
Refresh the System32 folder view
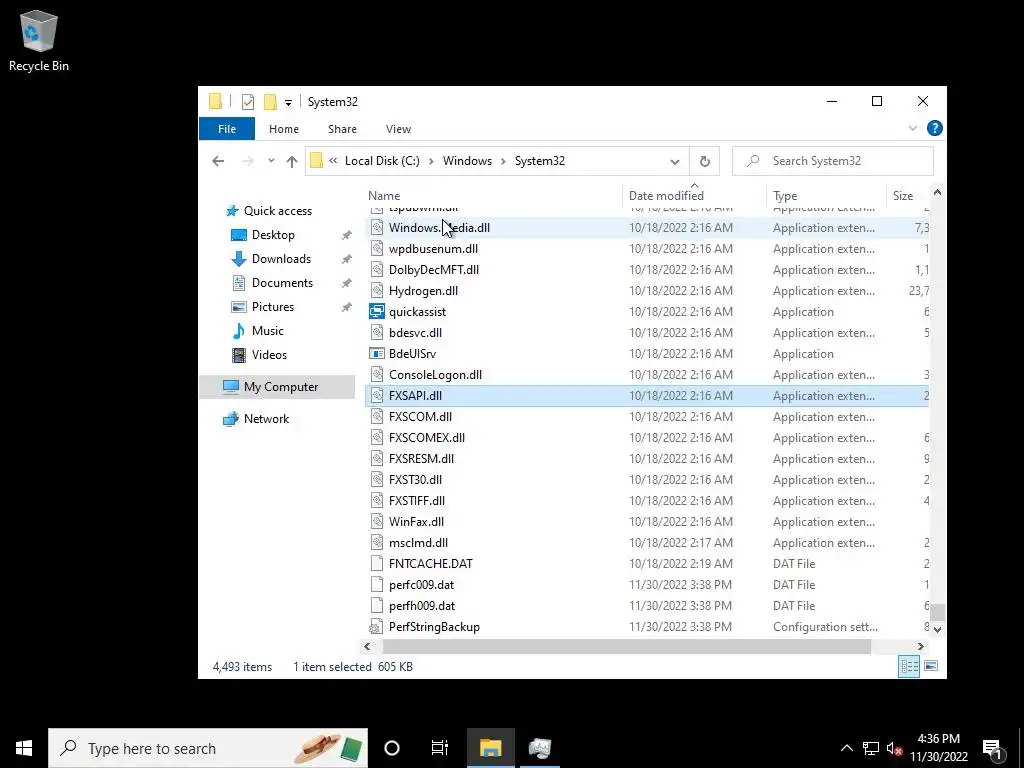coord(705,161)
